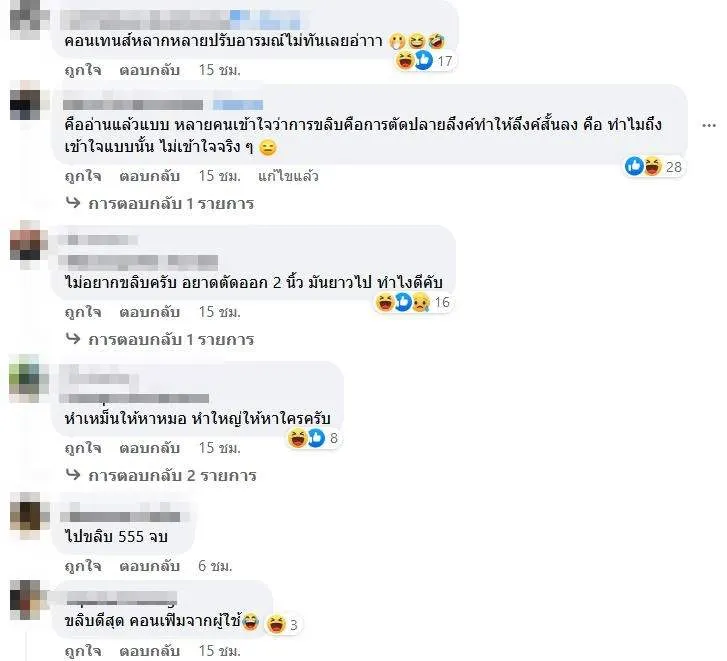The image size is (727, 661).
Task: Like the first comment with 'ถูกใจ'
Action: tap(83, 70)
